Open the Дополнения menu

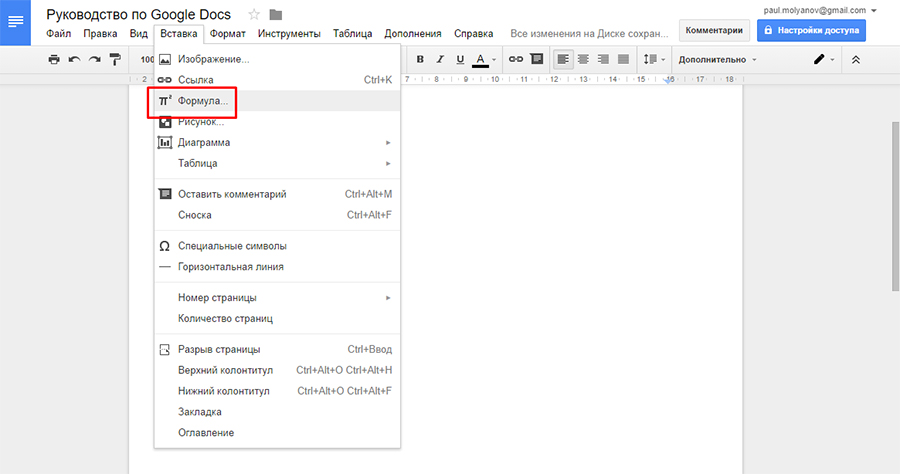tap(413, 34)
